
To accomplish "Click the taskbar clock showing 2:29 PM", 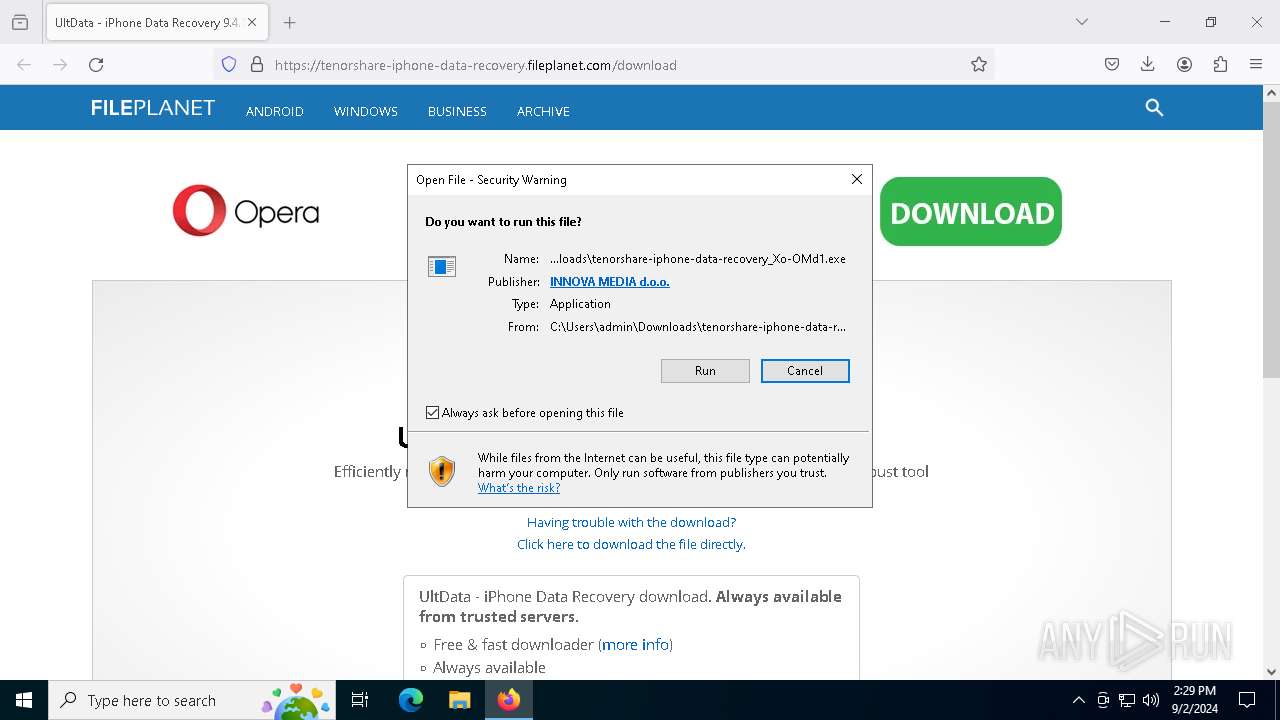I will (1195, 700).
